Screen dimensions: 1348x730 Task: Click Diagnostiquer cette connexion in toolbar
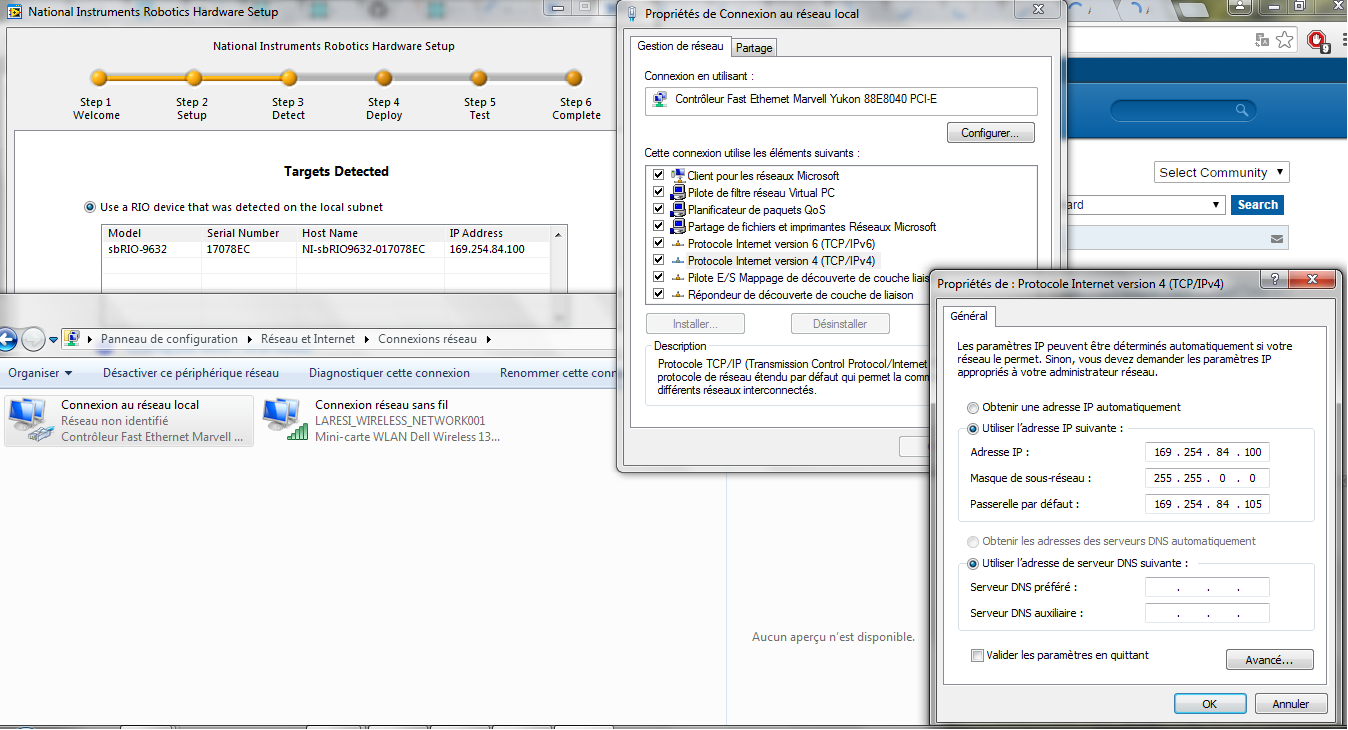point(389,373)
